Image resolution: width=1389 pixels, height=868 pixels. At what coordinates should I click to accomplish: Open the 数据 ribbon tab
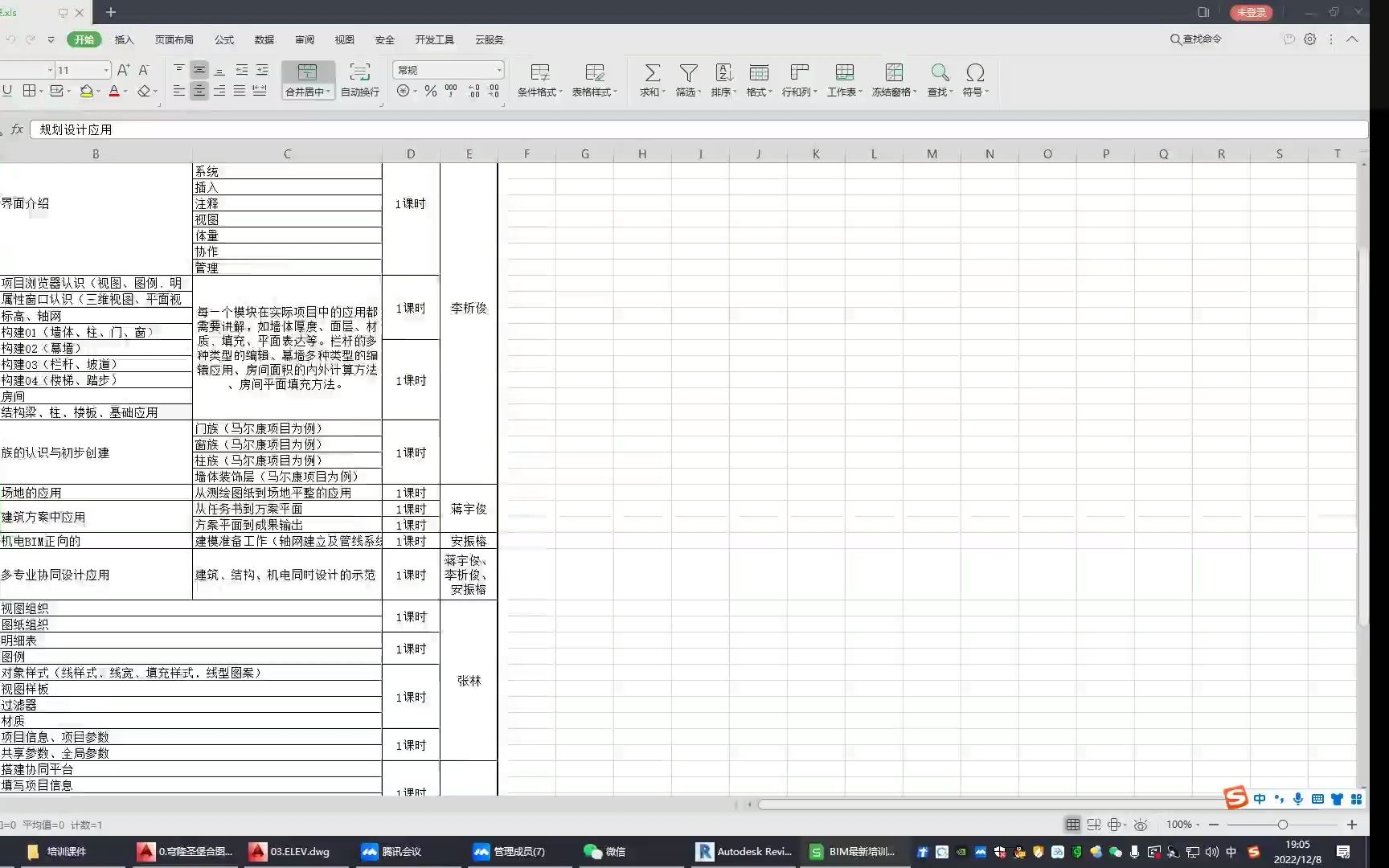[263, 39]
